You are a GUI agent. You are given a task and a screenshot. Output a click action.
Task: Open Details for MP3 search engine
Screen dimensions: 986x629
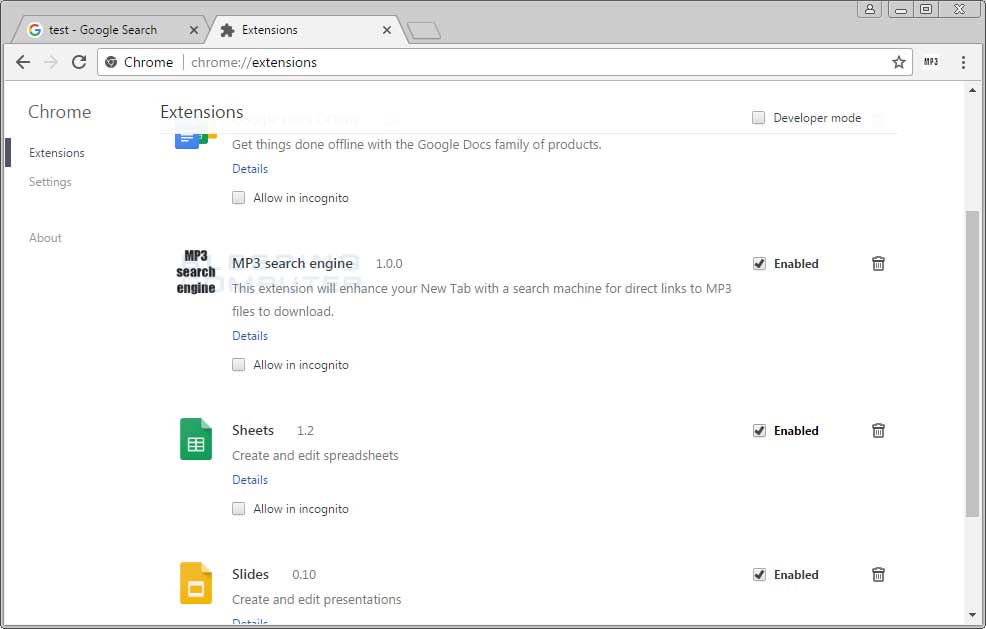tap(250, 336)
